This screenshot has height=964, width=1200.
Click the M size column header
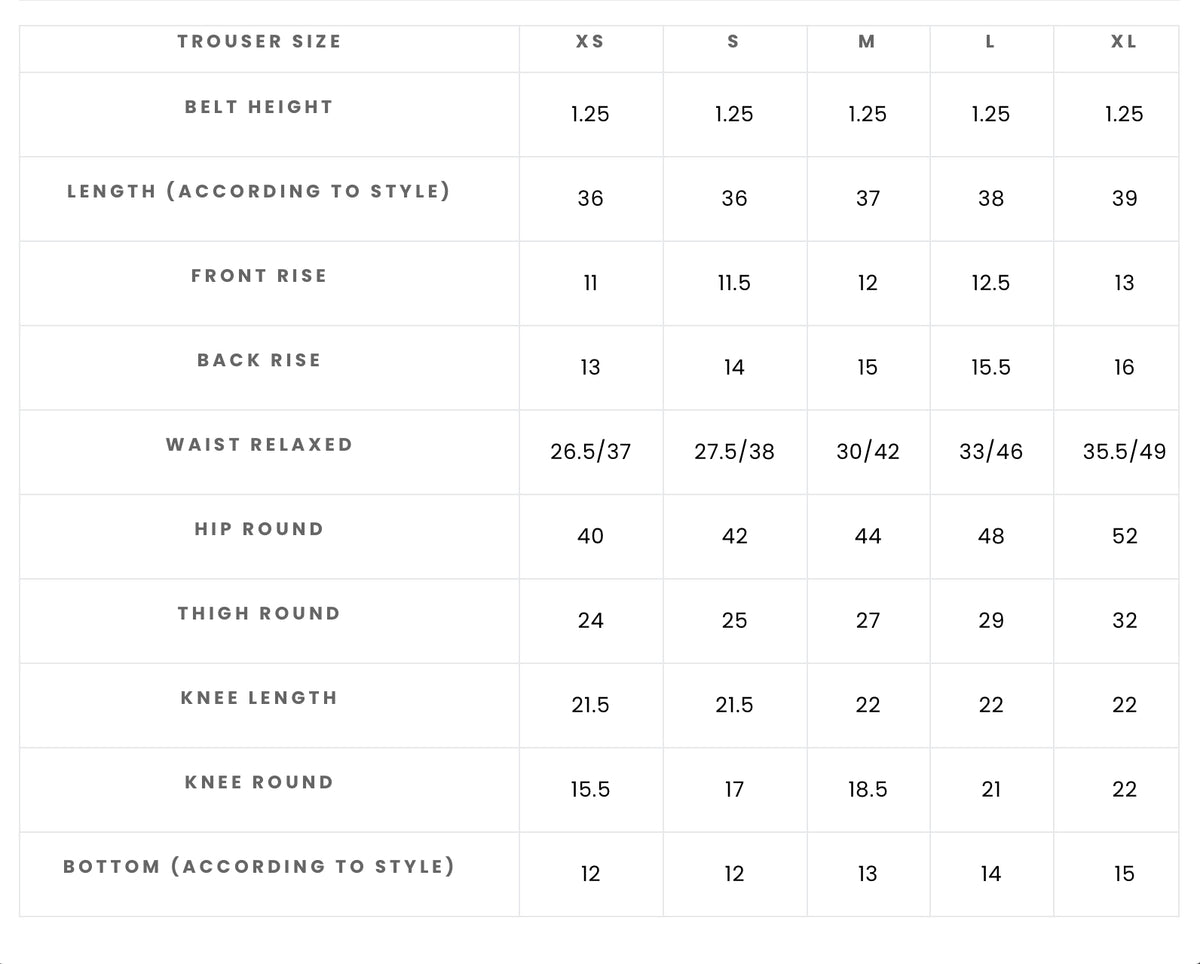(x=867, y=42)
